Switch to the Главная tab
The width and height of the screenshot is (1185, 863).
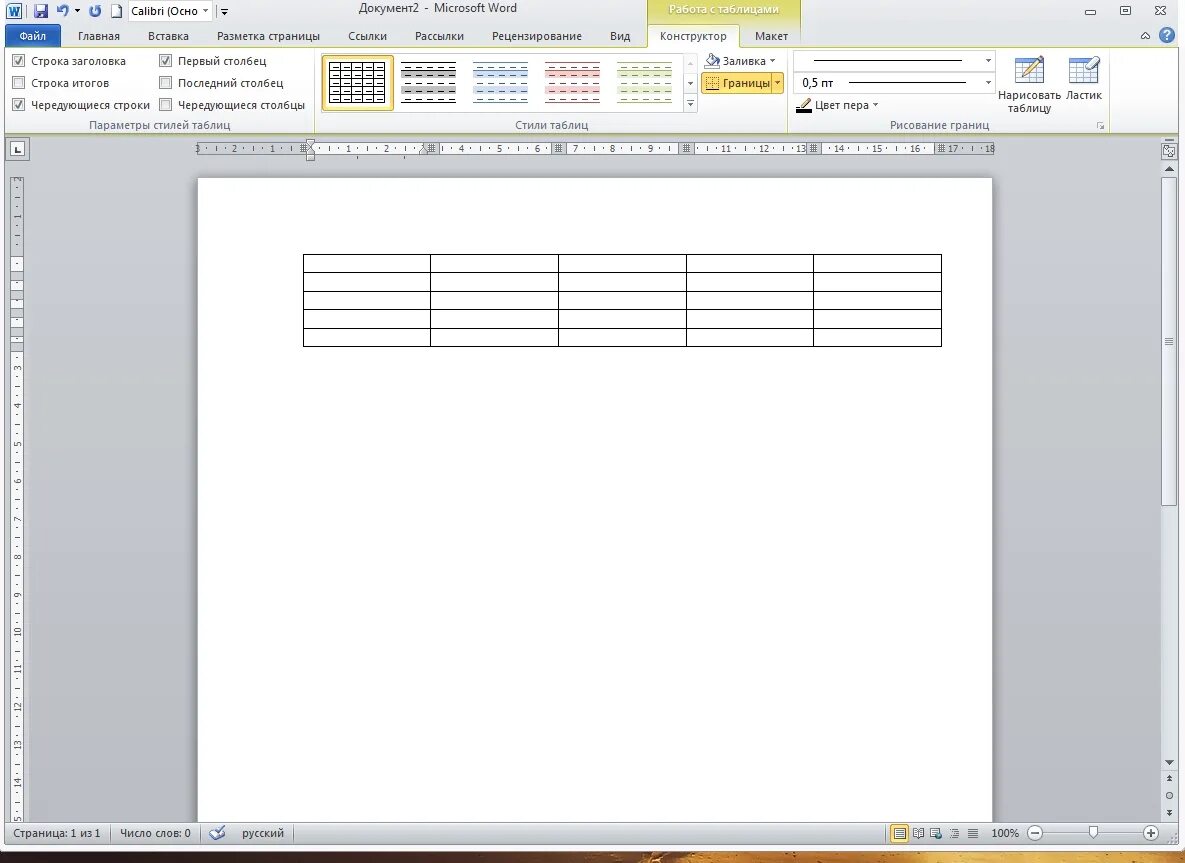(98, 36)
